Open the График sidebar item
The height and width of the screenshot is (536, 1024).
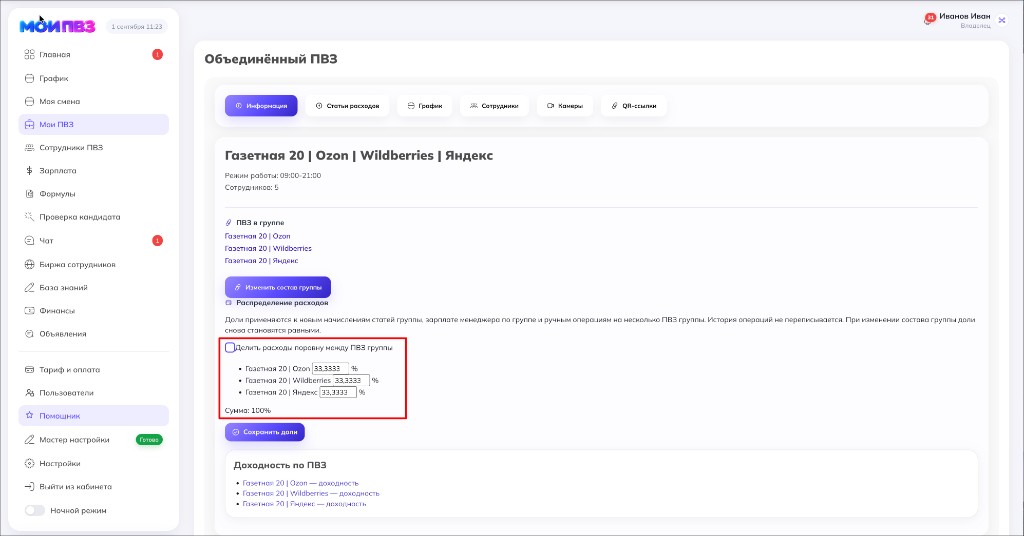(93, 78)
